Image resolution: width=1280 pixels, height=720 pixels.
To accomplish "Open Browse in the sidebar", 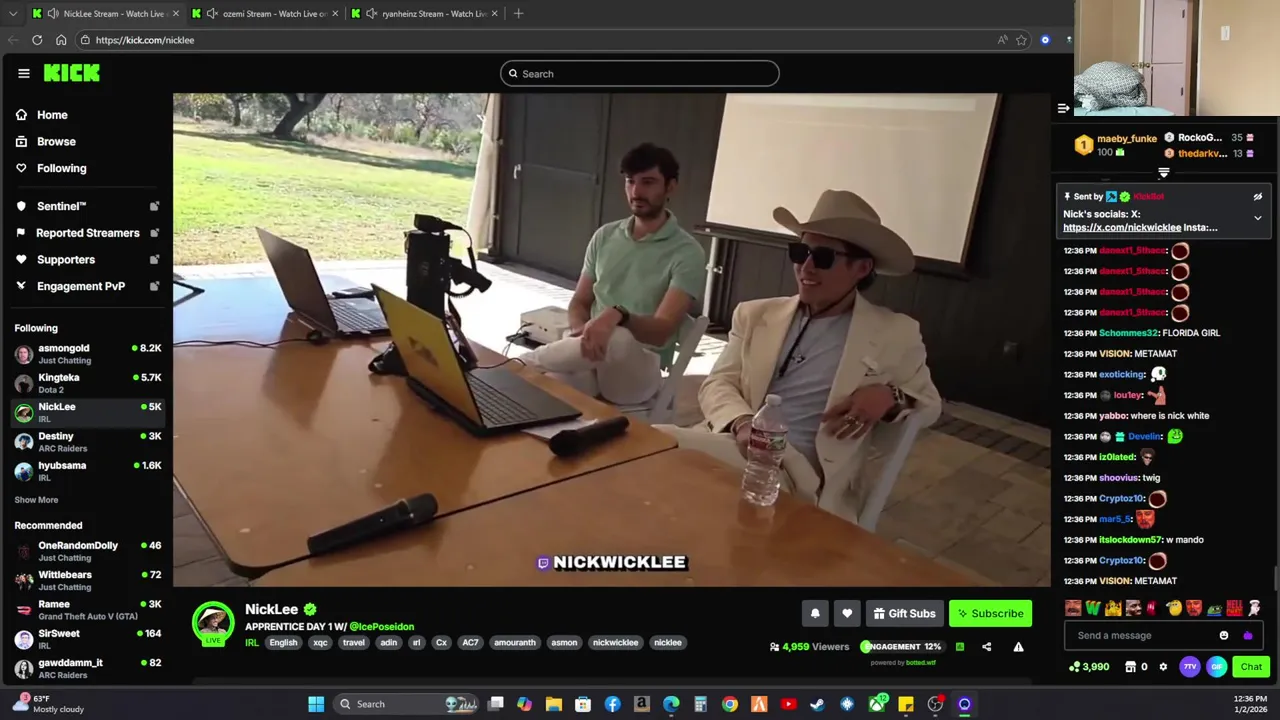I will click(56, 142).
